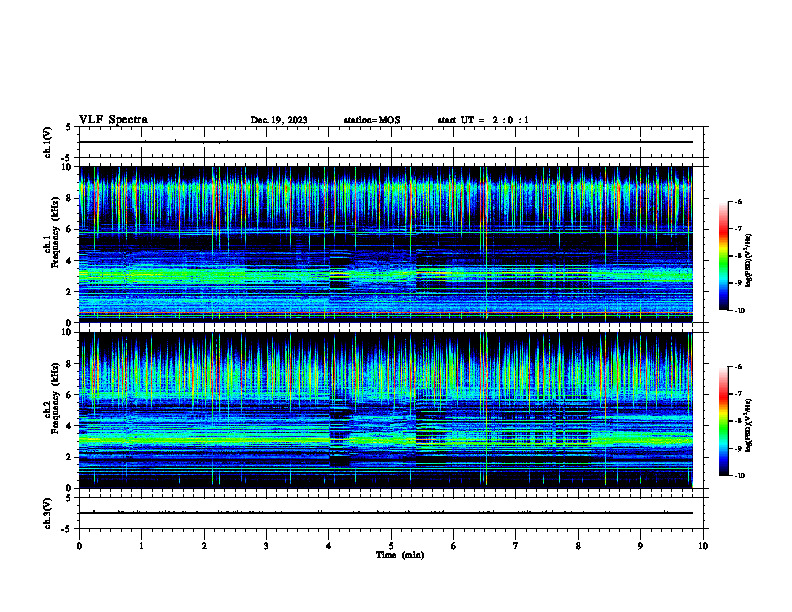The image size is (792, 612).
Task: Click the ch.2 color scale bar
Action: 724,421
